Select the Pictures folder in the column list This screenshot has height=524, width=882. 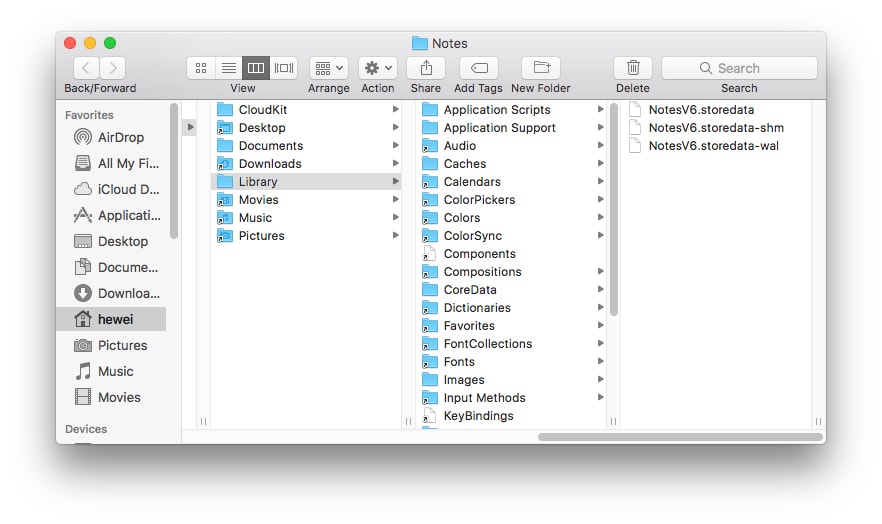pyautogui.click(x=307, y=236)
